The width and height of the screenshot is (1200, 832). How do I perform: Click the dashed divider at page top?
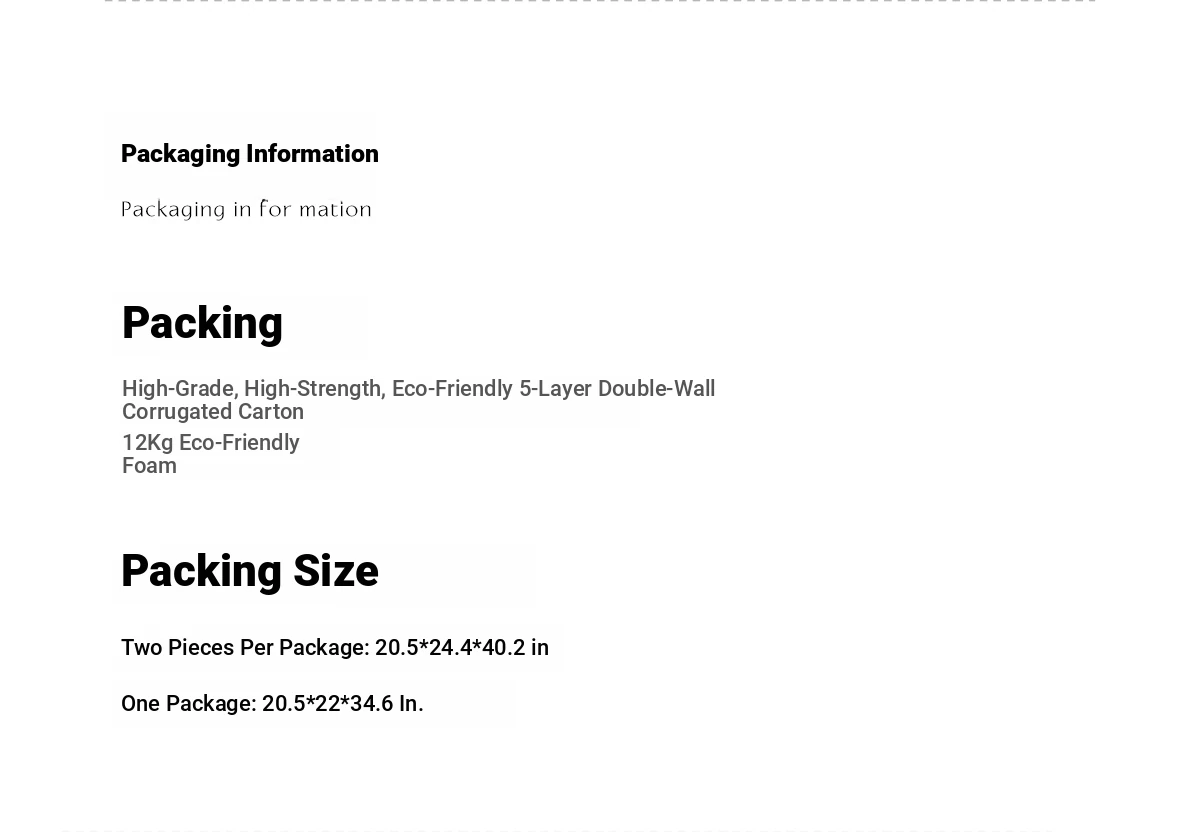600,1
